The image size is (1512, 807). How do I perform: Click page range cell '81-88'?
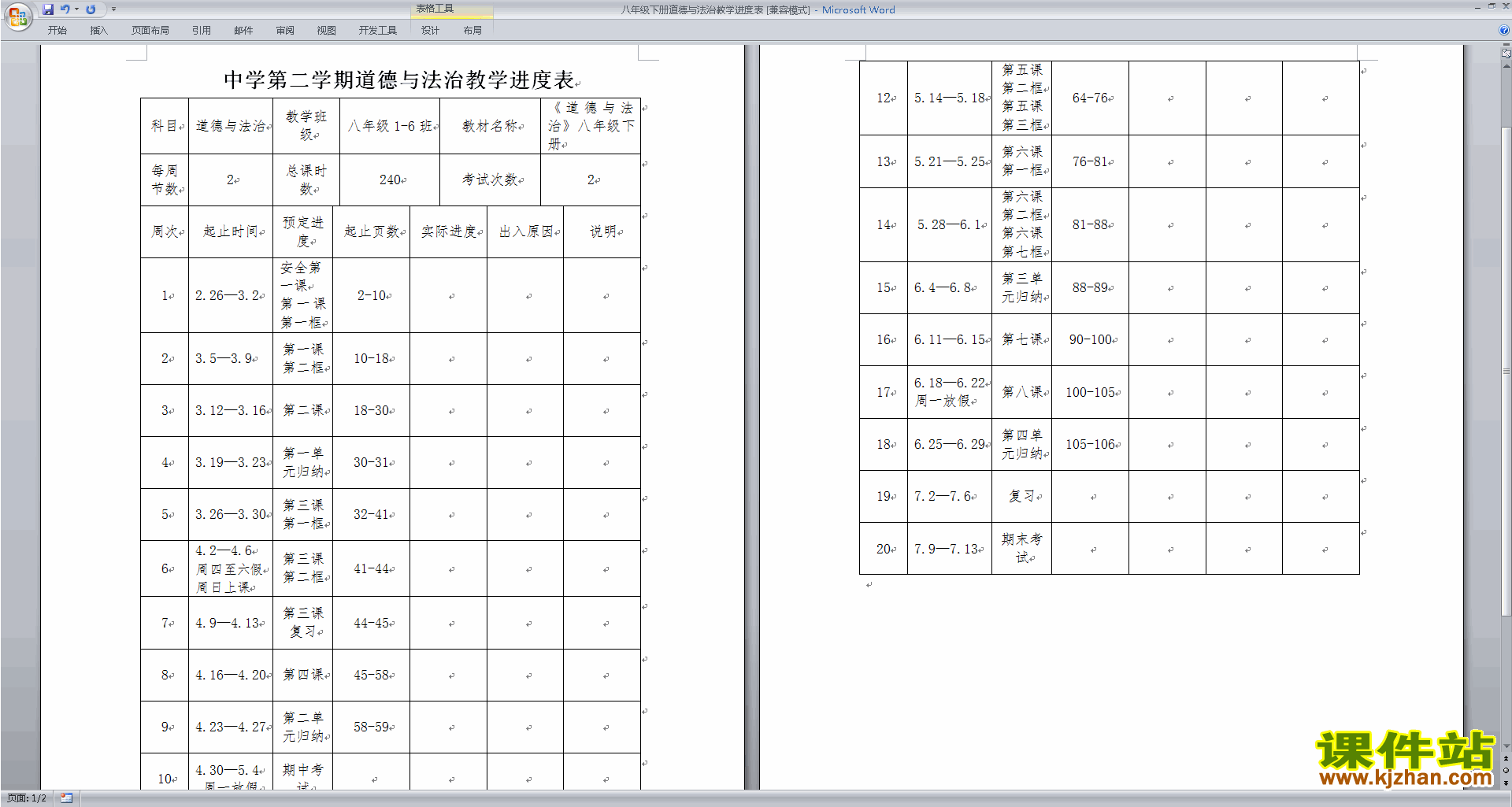coord(1091,224)
